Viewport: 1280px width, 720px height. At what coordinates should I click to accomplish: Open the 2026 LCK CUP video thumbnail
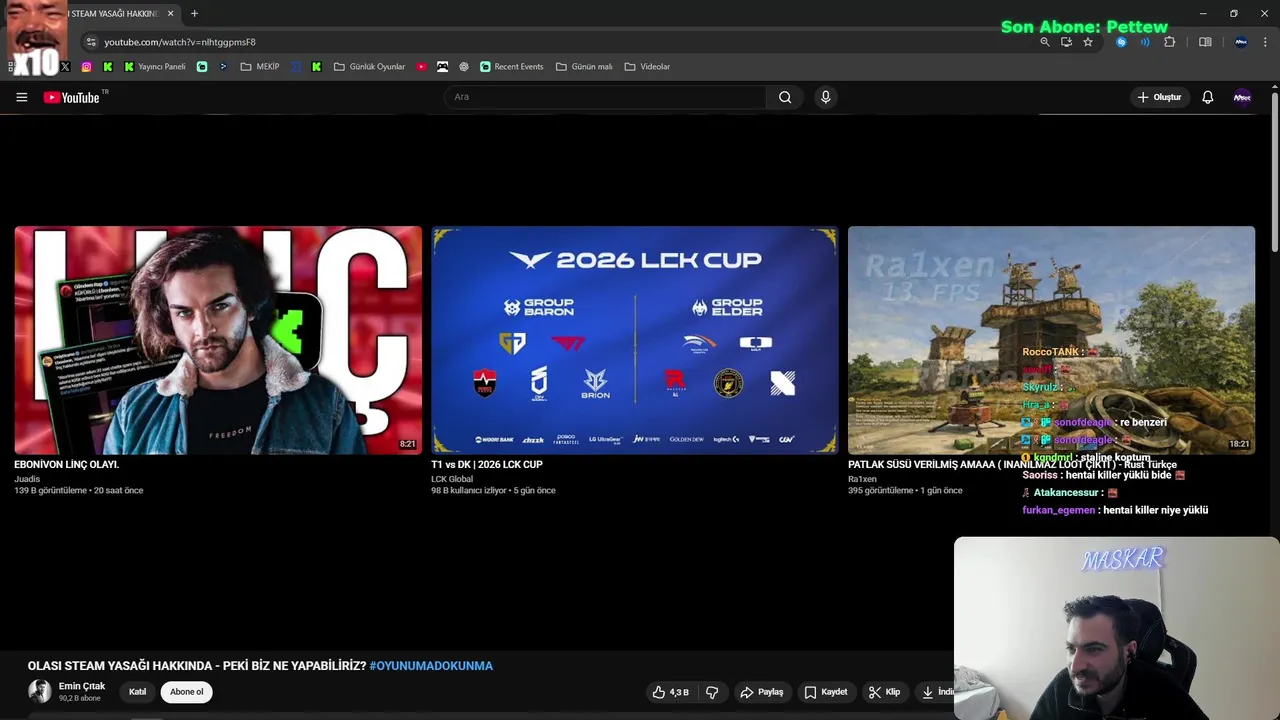click(x=635, y=340)
